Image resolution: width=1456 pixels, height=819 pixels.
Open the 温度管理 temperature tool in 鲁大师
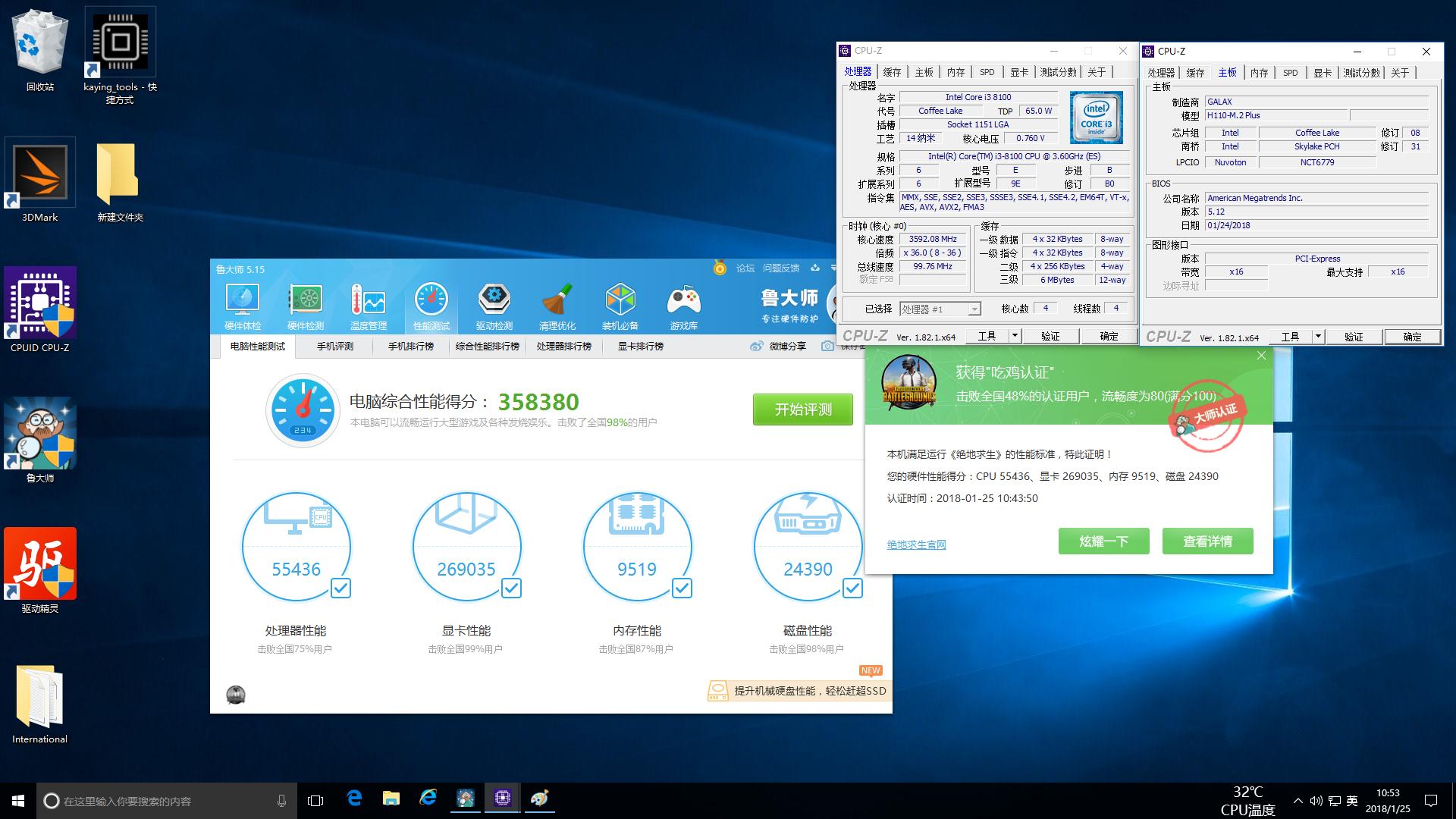click(x=368, y=303)
